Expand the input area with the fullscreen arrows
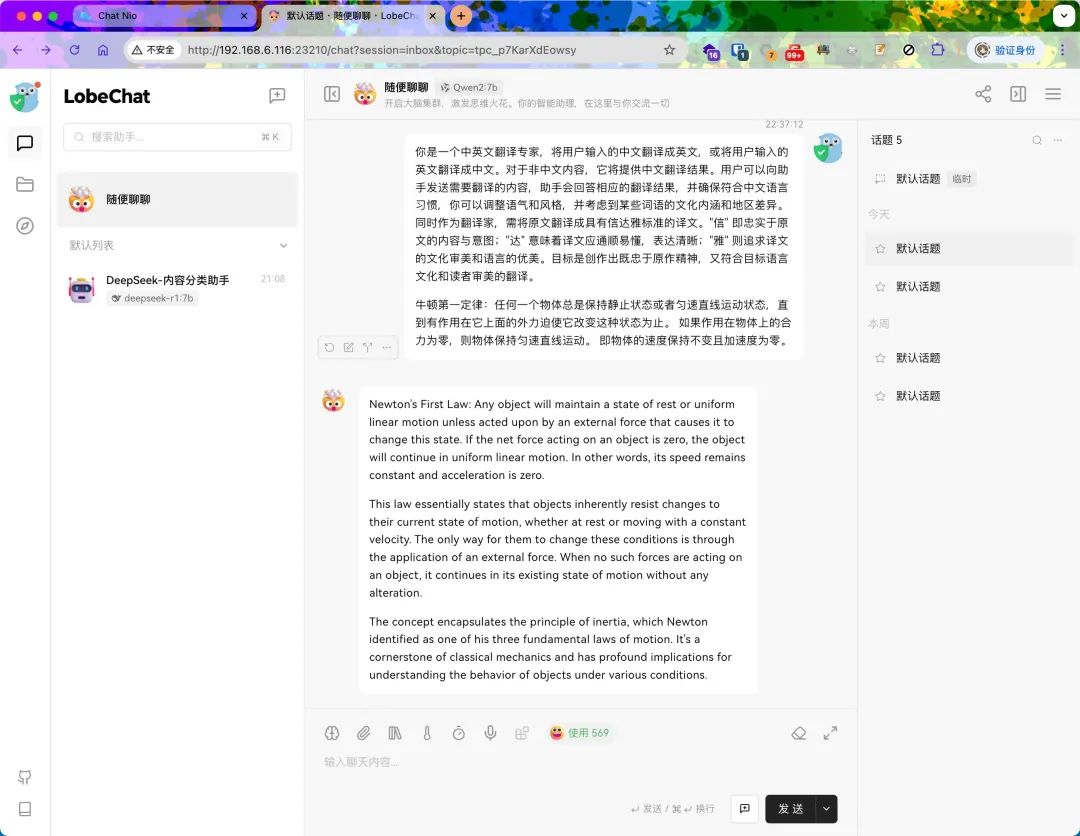This screenshot has width=1080, height=836. (x=830, y=732)
